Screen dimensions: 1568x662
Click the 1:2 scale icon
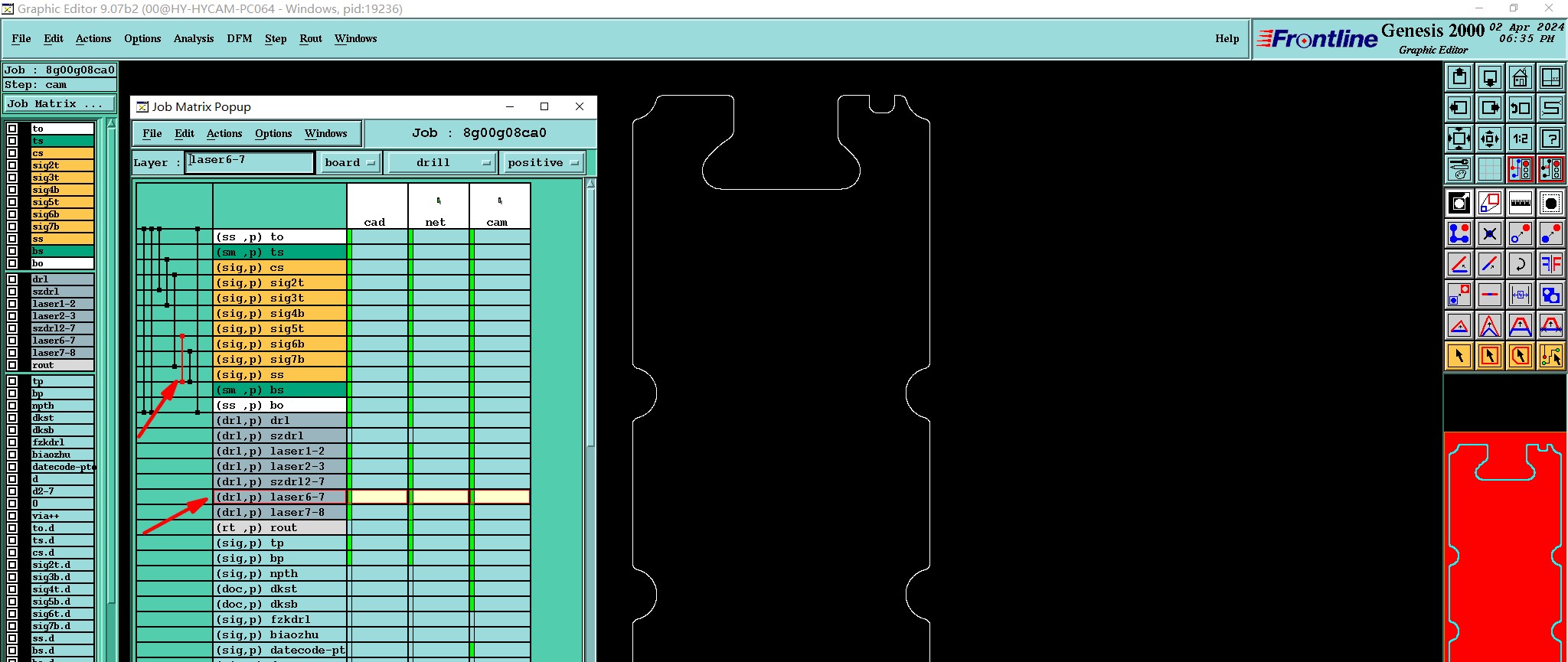click(x=1521, y=139)
